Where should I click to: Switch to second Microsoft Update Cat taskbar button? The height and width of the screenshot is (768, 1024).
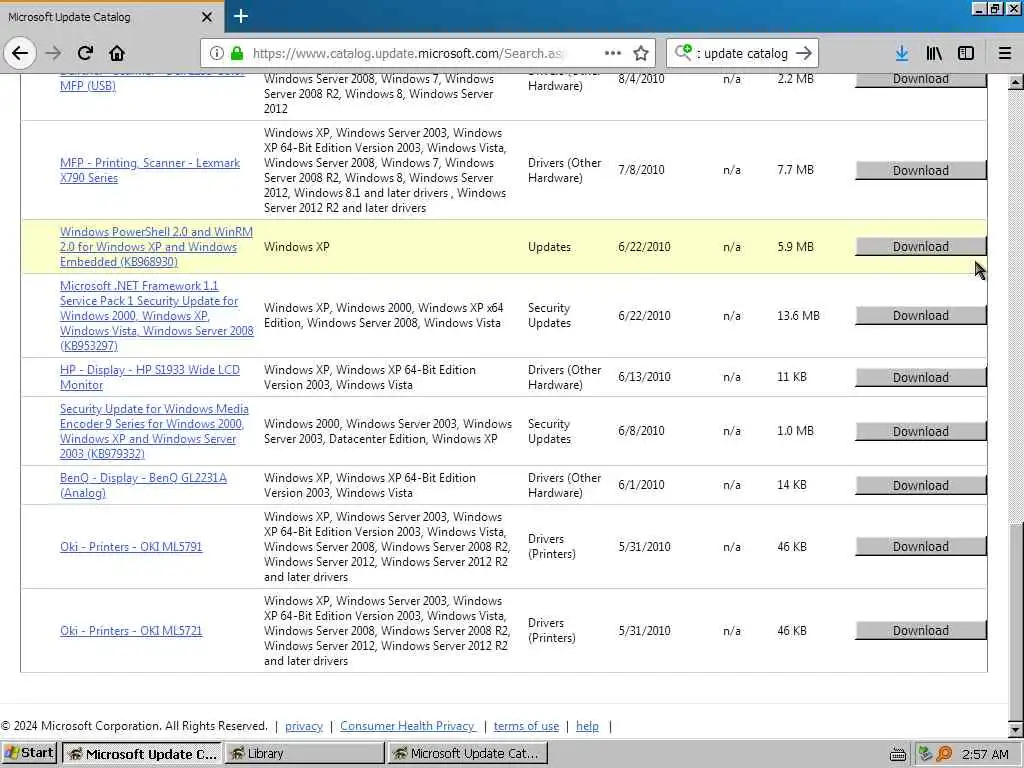(467, 754)
